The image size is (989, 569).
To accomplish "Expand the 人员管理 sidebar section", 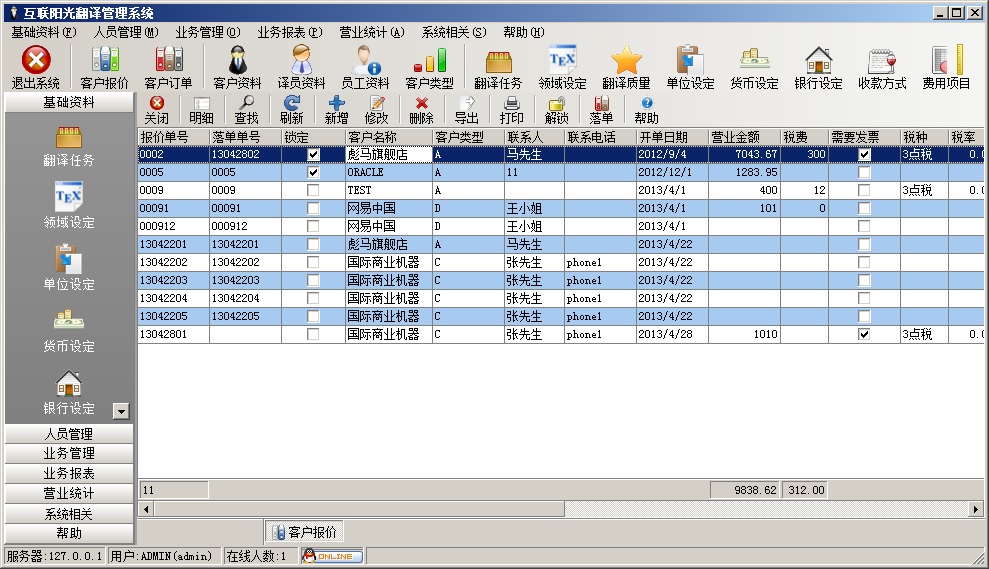I will (68, 434).
